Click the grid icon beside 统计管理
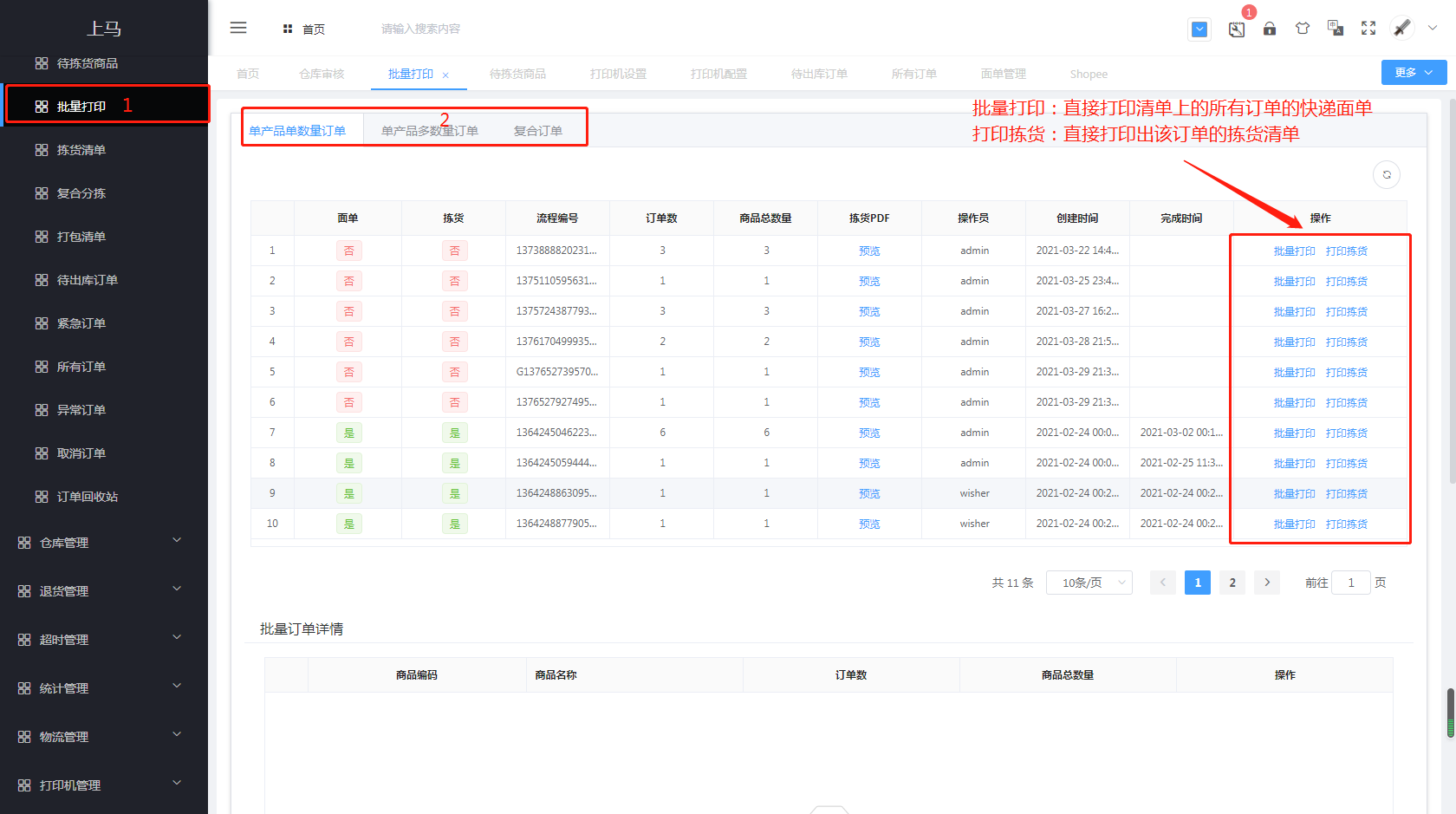1456x814 pixels. [24, 688]
